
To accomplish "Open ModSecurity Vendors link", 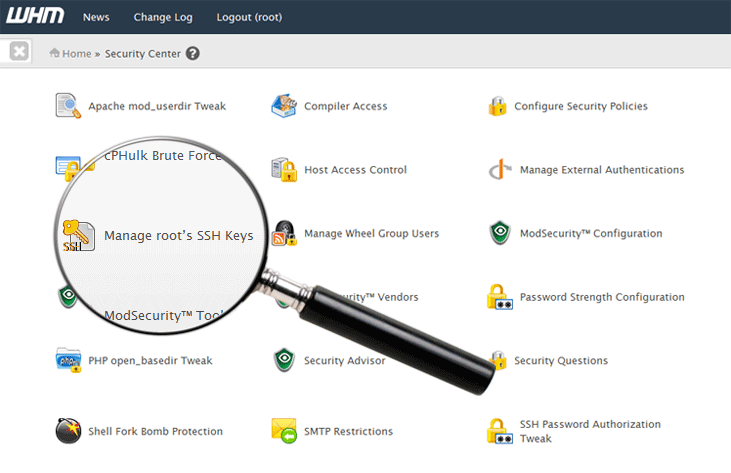I will [379, 297].
